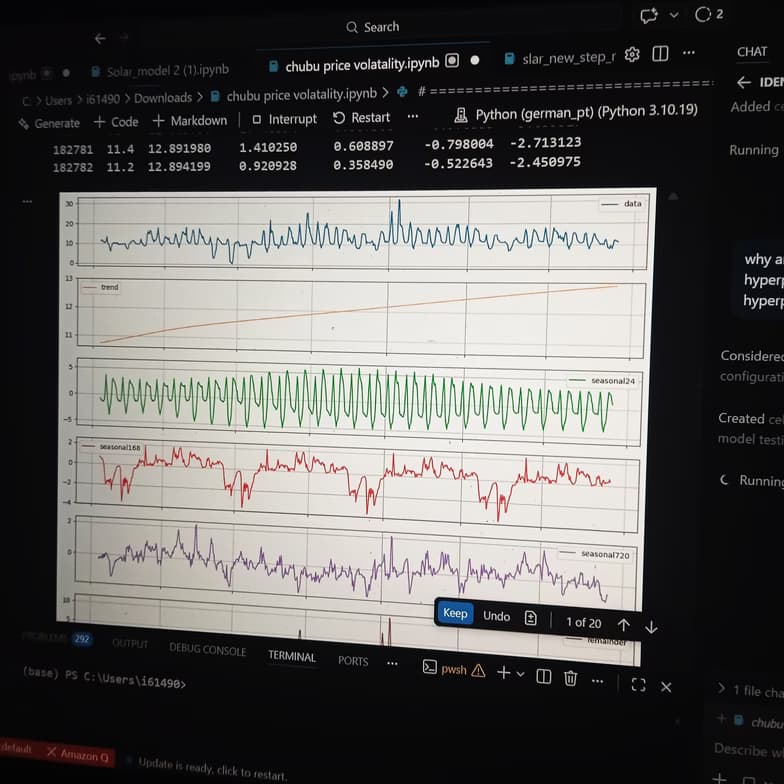Open the new terminal launch profile dropdown

[x=520, y=673]
